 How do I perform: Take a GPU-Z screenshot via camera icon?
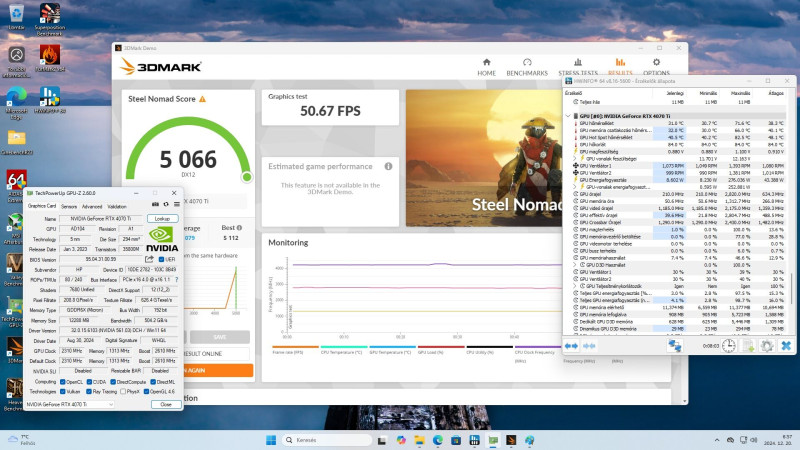click(x=155, y=205)
